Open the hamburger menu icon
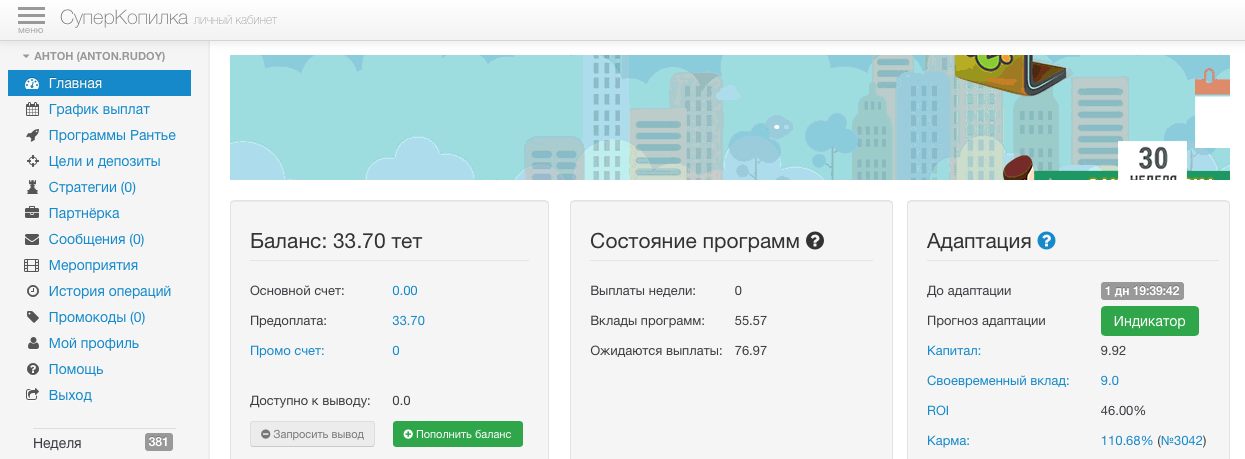This screenshot has width=1245, height=459. click(31, 18)
